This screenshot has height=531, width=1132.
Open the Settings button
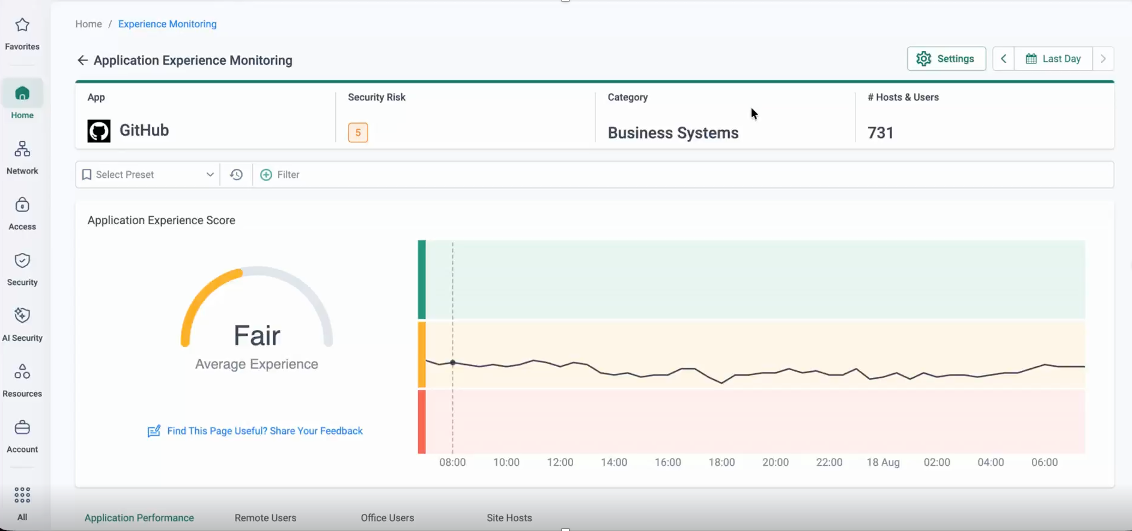(x=946, y=59)
